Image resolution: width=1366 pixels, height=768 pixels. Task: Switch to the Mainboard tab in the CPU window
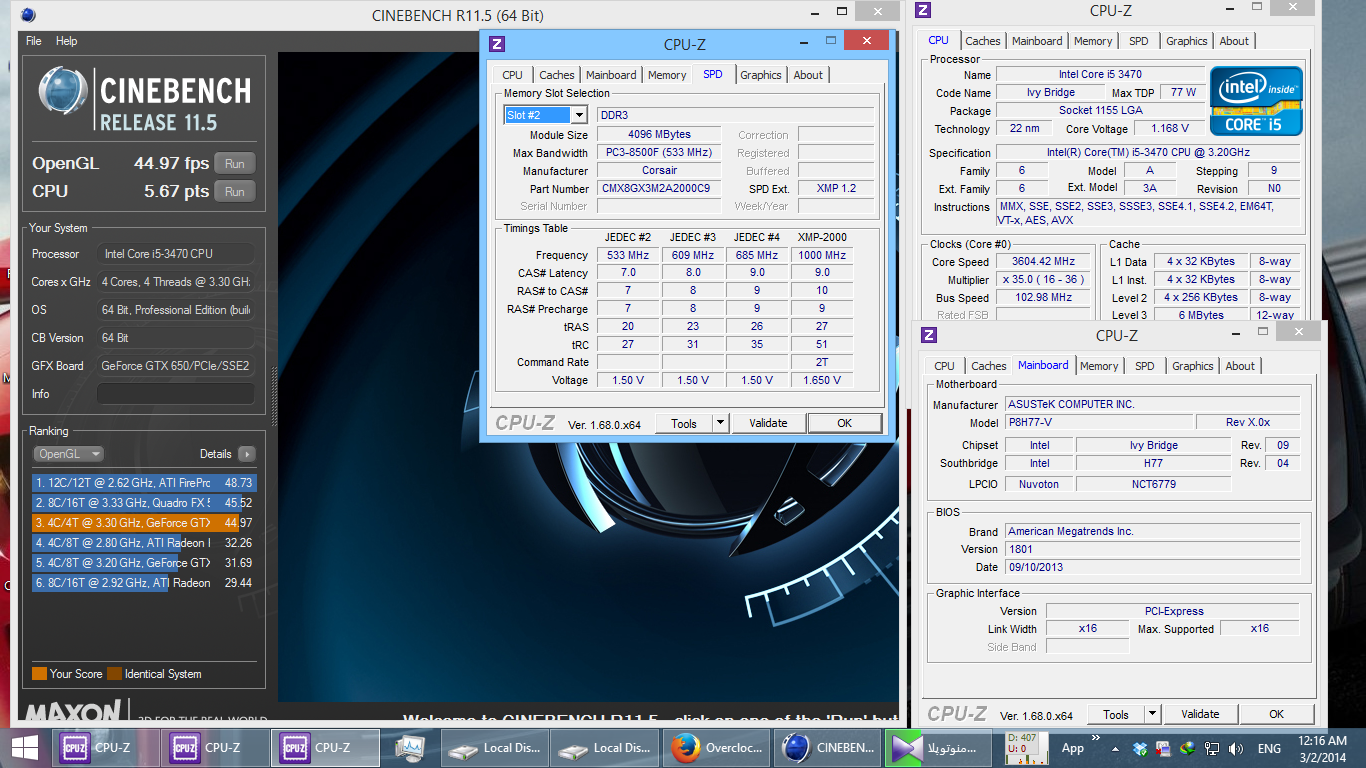tap(1037, 41)
